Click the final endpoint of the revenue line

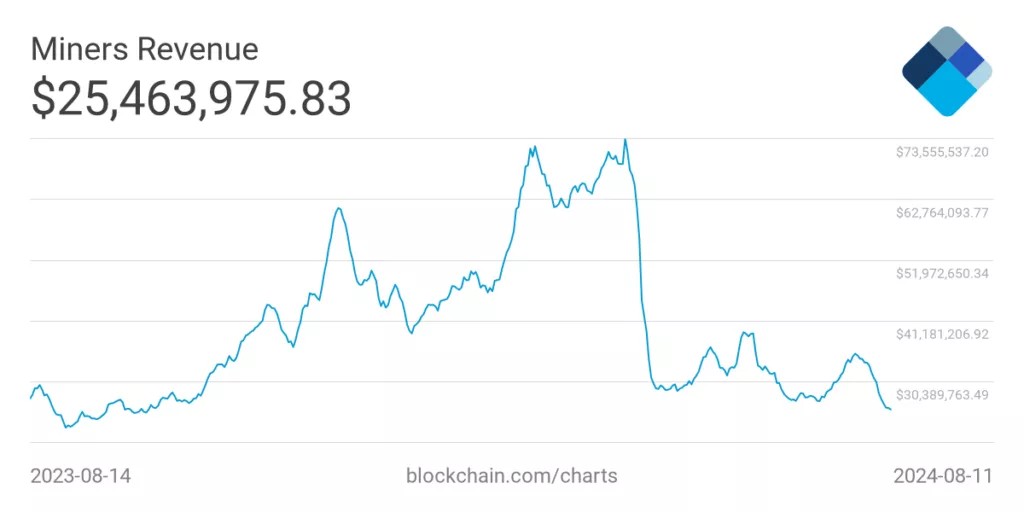[890, 408]
